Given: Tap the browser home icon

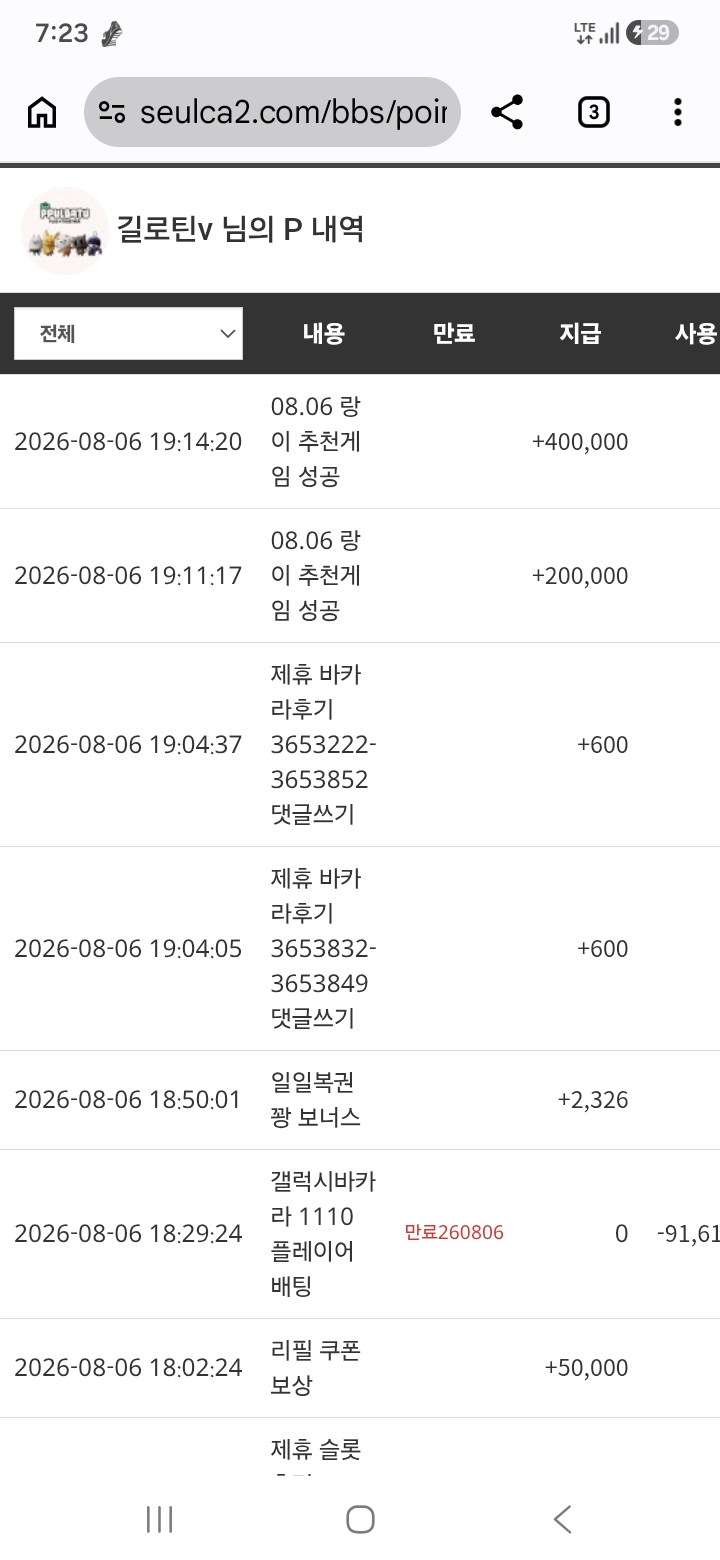Looking at the screenshot, I should 42,113.
